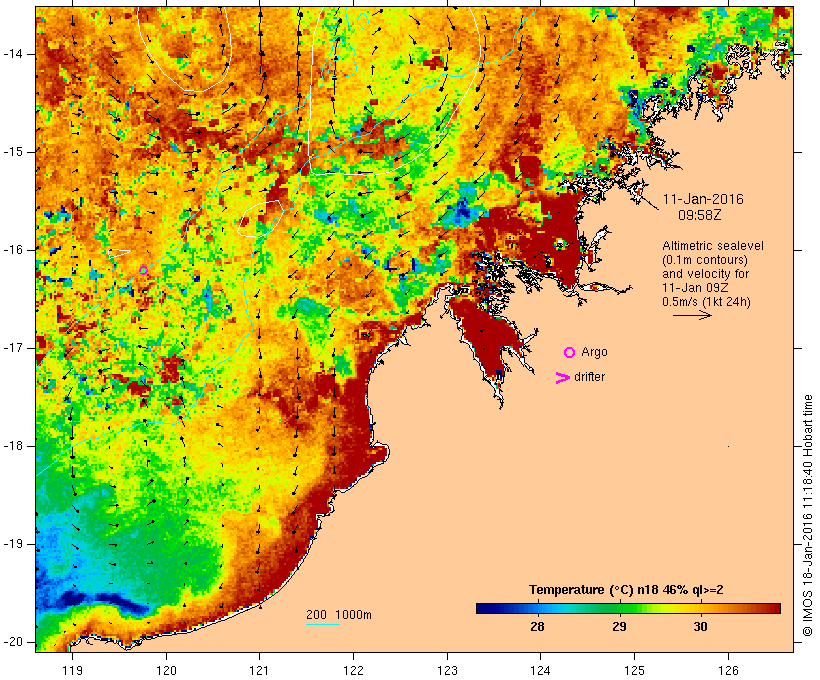Click the Argo legend circle symbol
Image resolution: width=820 pixels, height=680 pixels.
point(570,353)
